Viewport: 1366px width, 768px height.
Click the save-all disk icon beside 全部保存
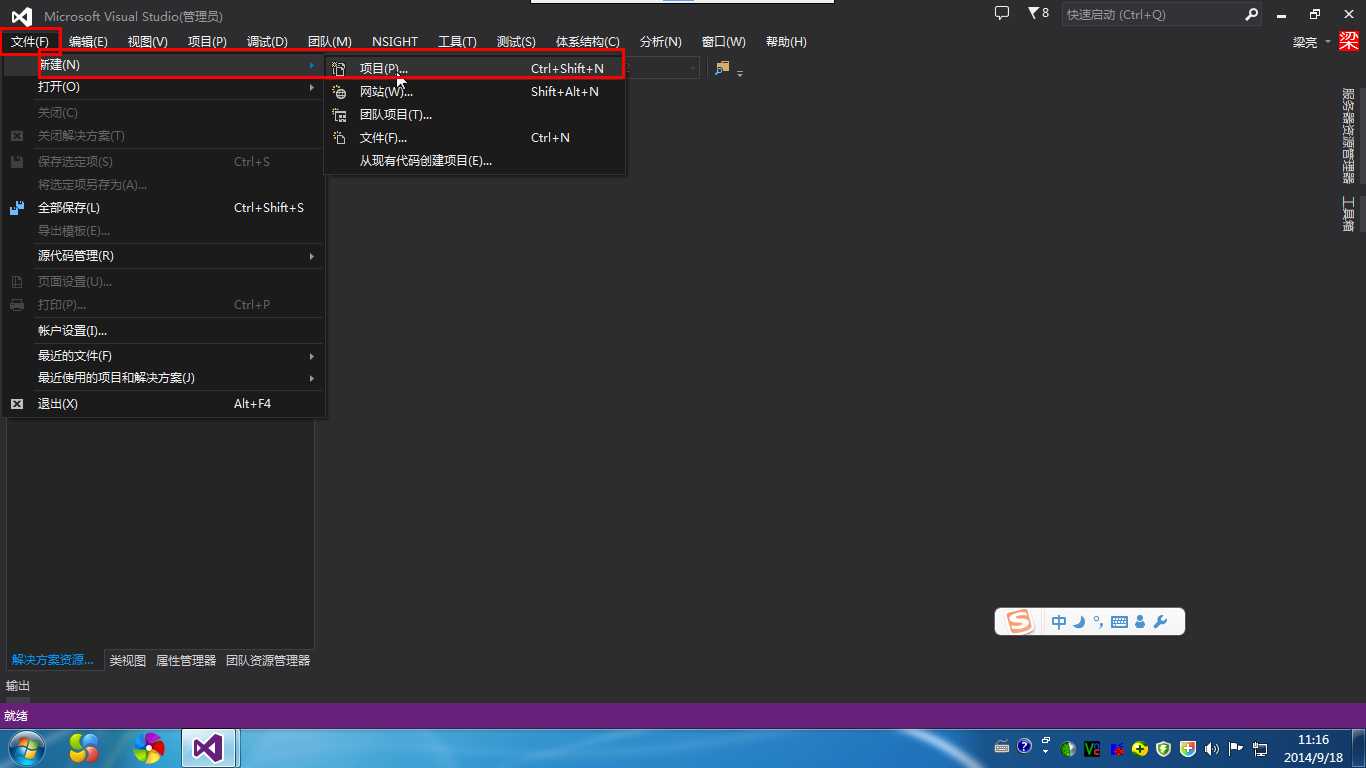(17, 208)
